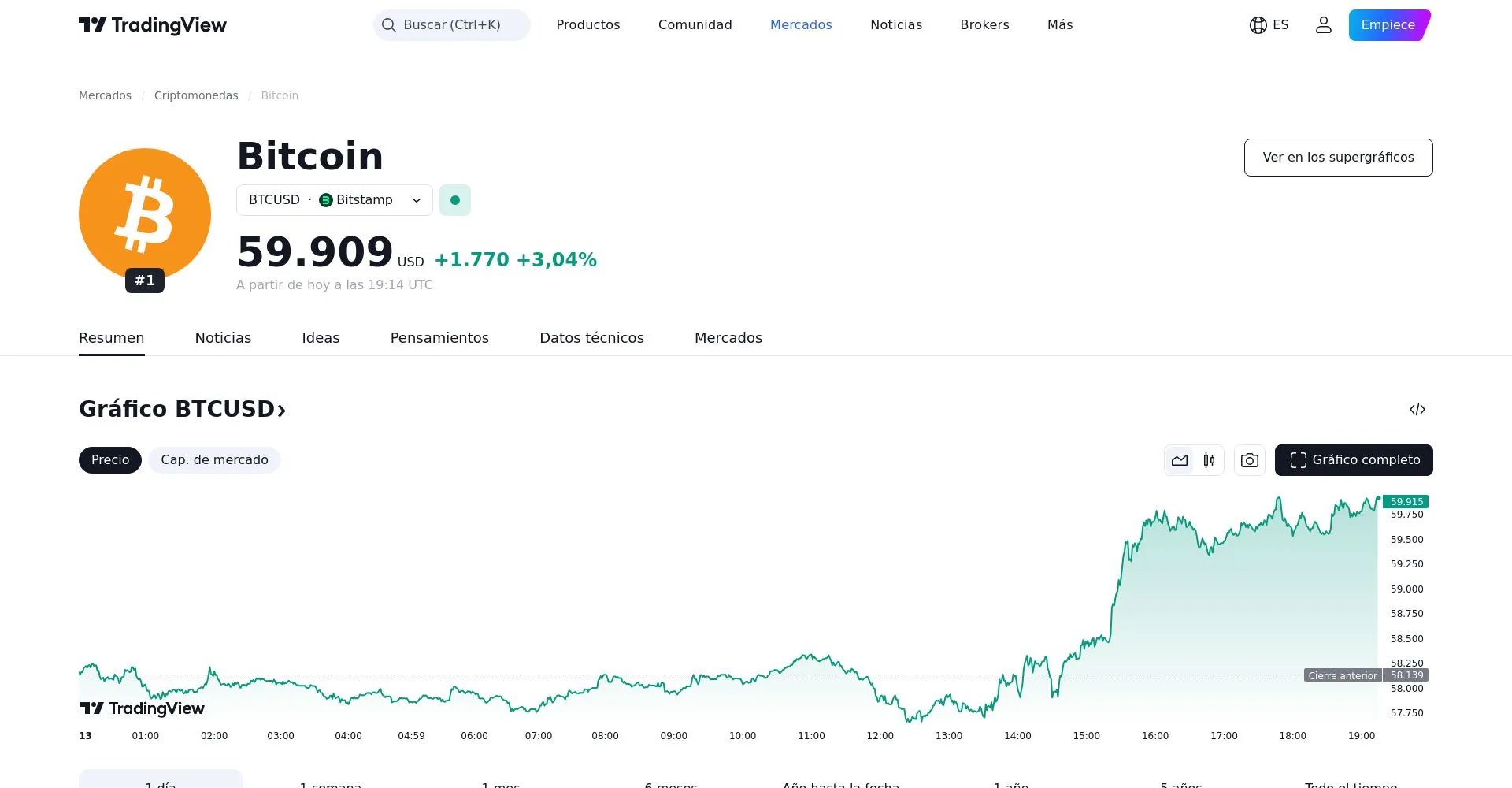Click Ver en los supergráficos button
The image size is (1512, 788).
pos(1338,158)
